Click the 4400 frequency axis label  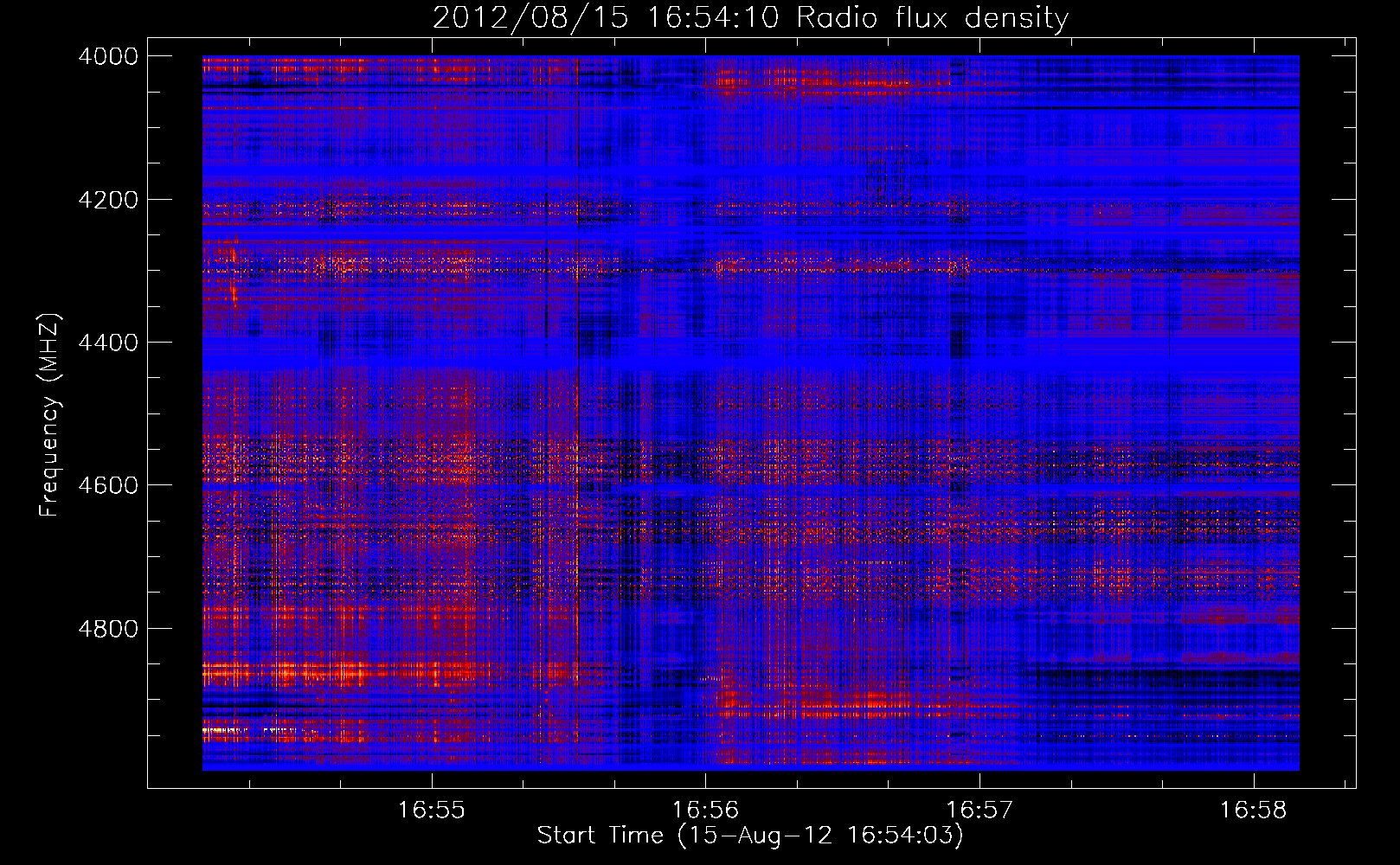(107, 343)
